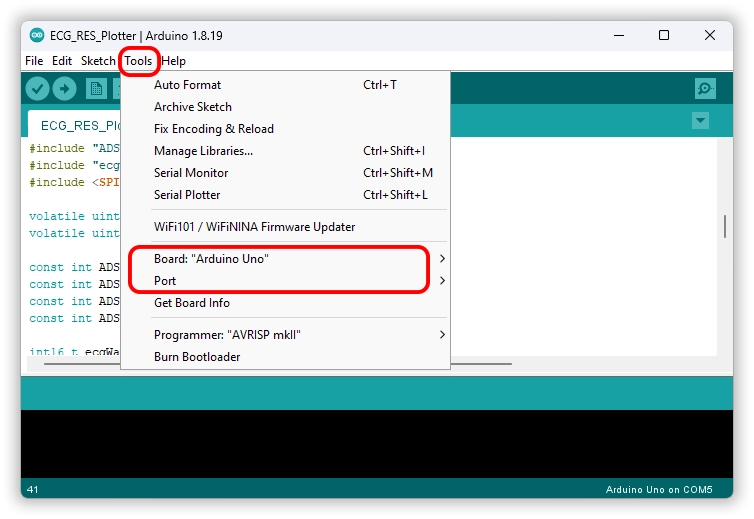The height and width of the screenshot is (519, 754).
Task: Minimize the Arduino window
Action: (619, 35)
